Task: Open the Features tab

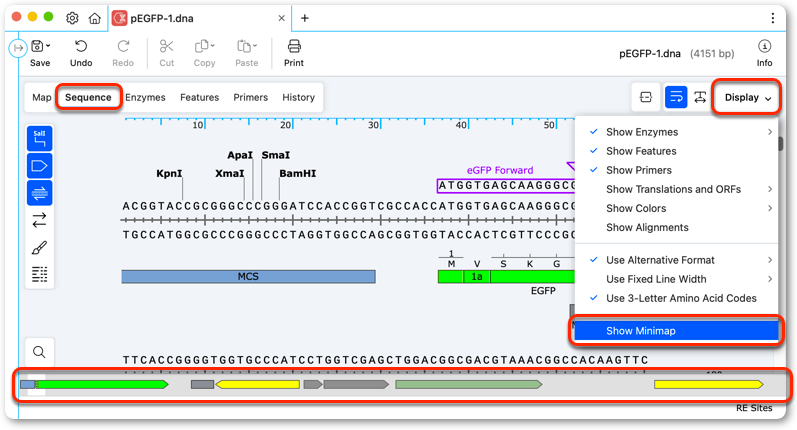Action: click(199, 97)
